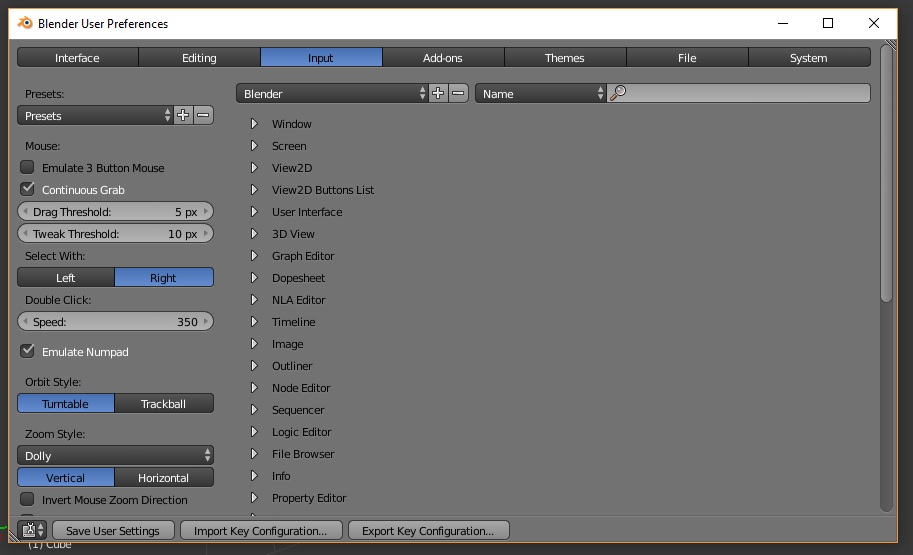
Task: Switch to the Input tab
Action: (321, 58)
